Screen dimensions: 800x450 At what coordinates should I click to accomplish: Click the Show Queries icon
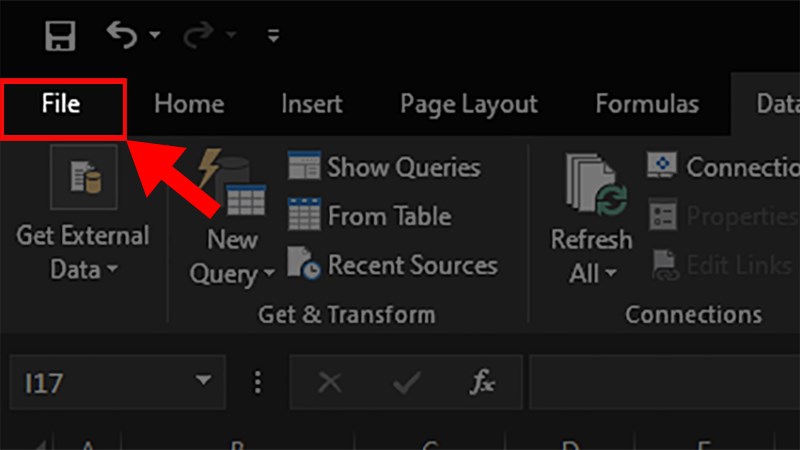pyautogui.click(x=304, y=167)
